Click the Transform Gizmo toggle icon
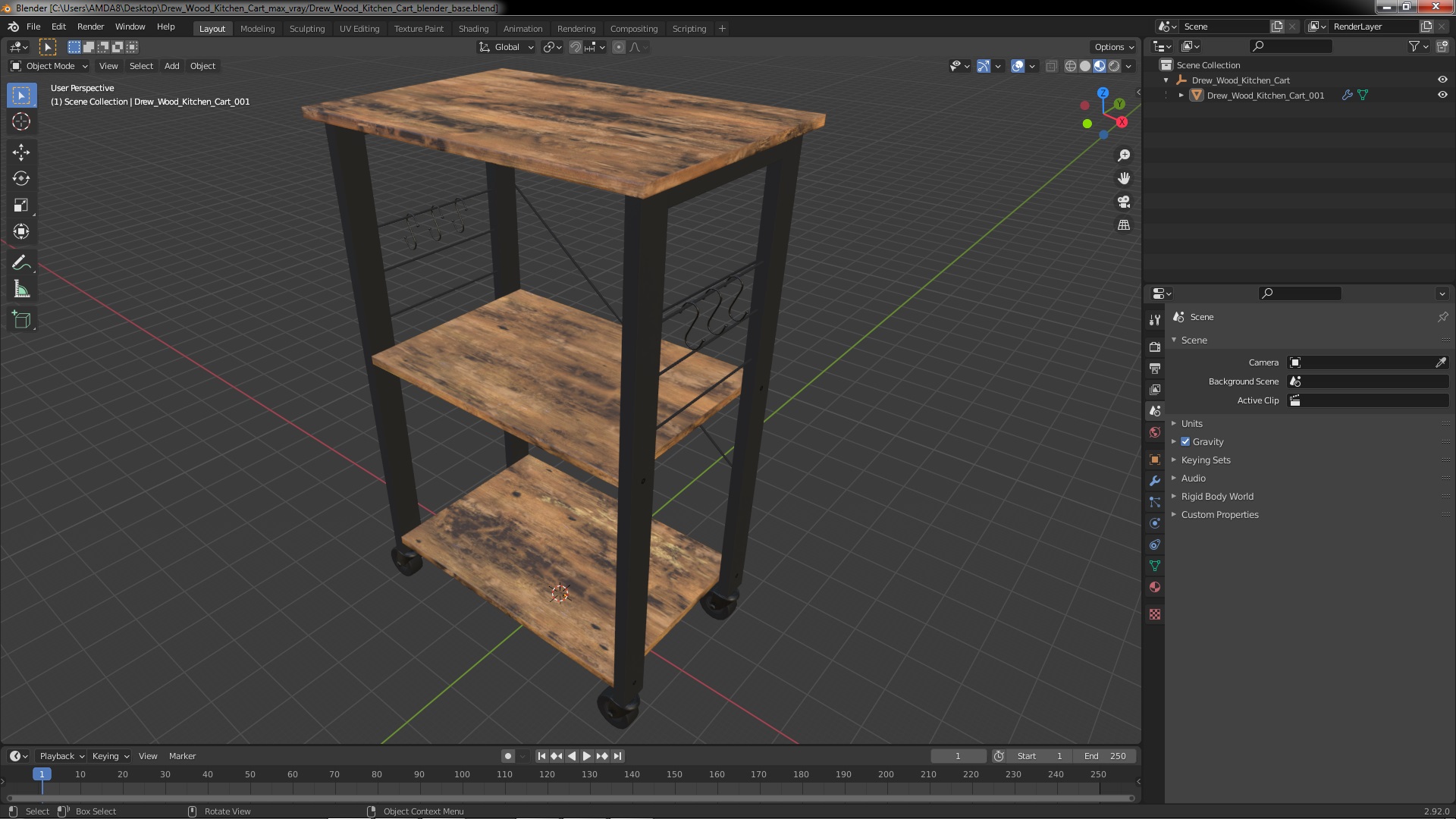The width and height of the screenshot is (1456, 819). tap(983, 65)
